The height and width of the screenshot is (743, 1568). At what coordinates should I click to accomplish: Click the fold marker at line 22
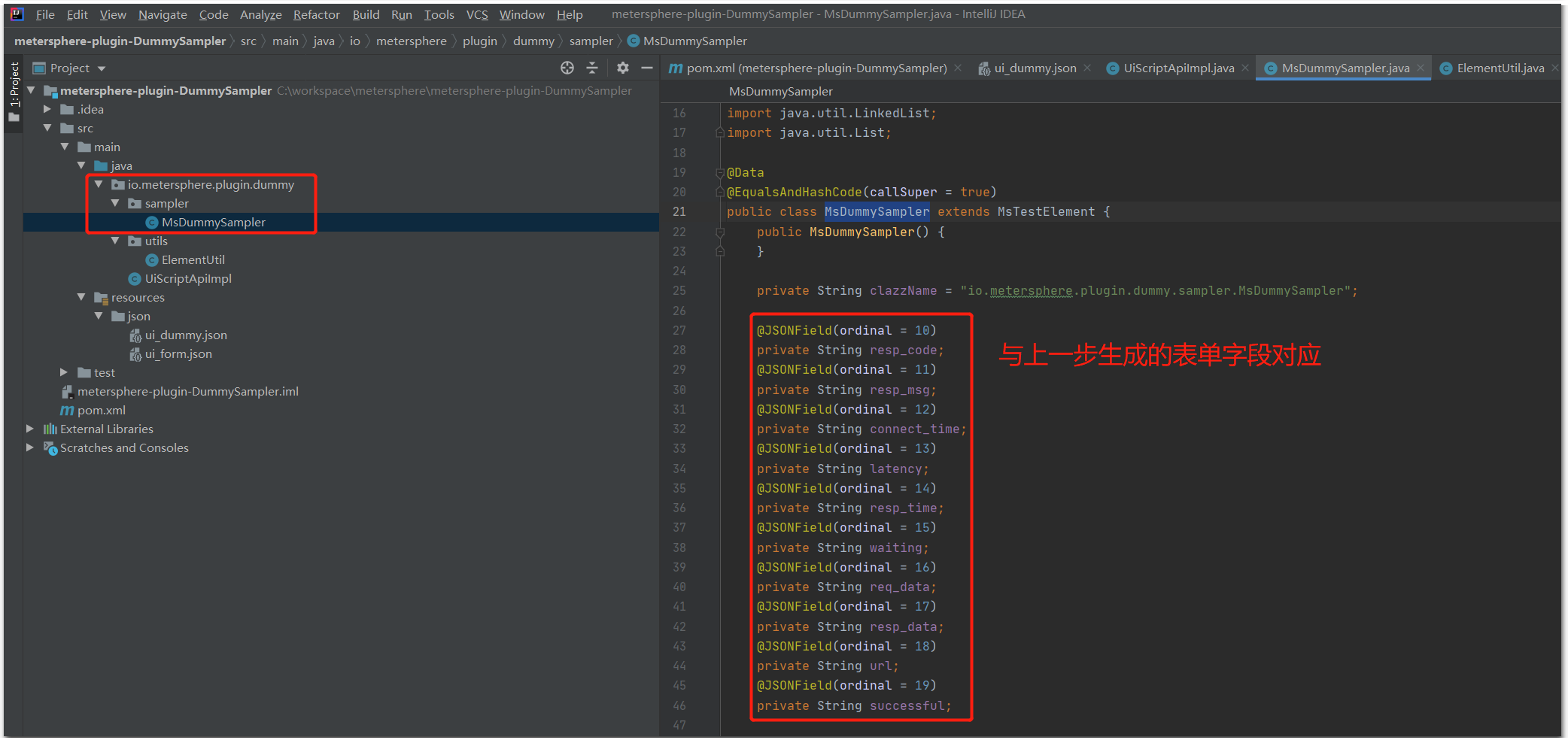coord(720,232)
